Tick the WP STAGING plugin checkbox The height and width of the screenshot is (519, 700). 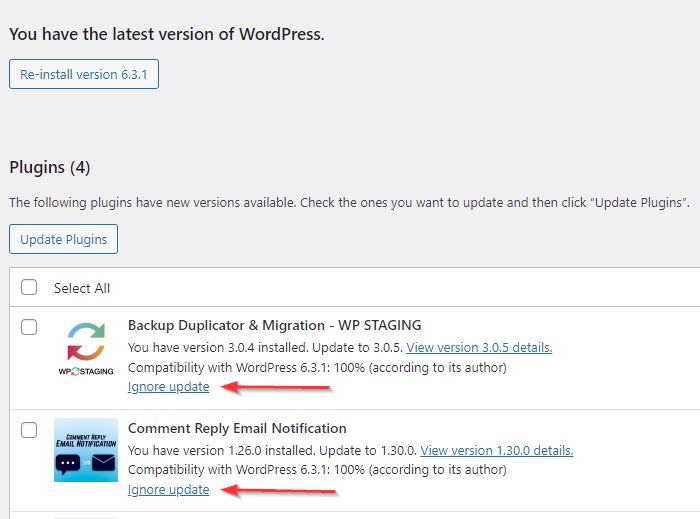(29, 327)
